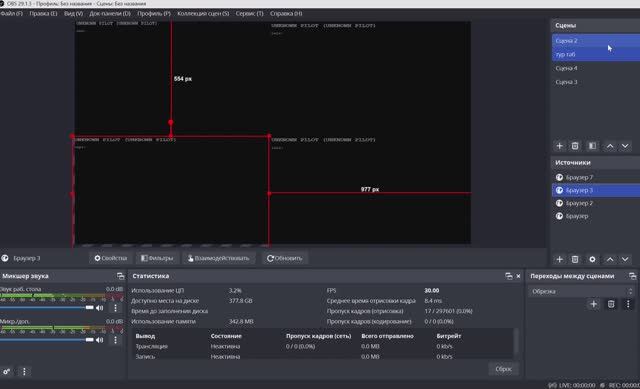640x389 pixels.
Task: Remove the selected scene transition
Action: click(611, 304)
